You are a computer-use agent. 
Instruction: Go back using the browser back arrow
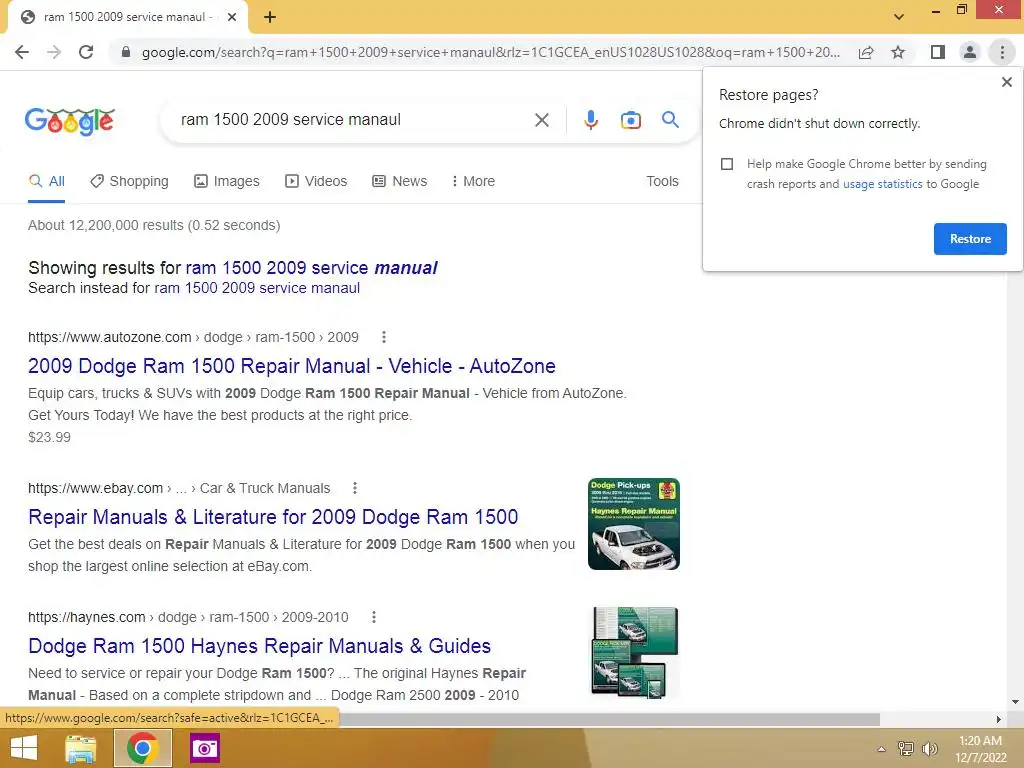pyautogui.click(x=22, y=52)
